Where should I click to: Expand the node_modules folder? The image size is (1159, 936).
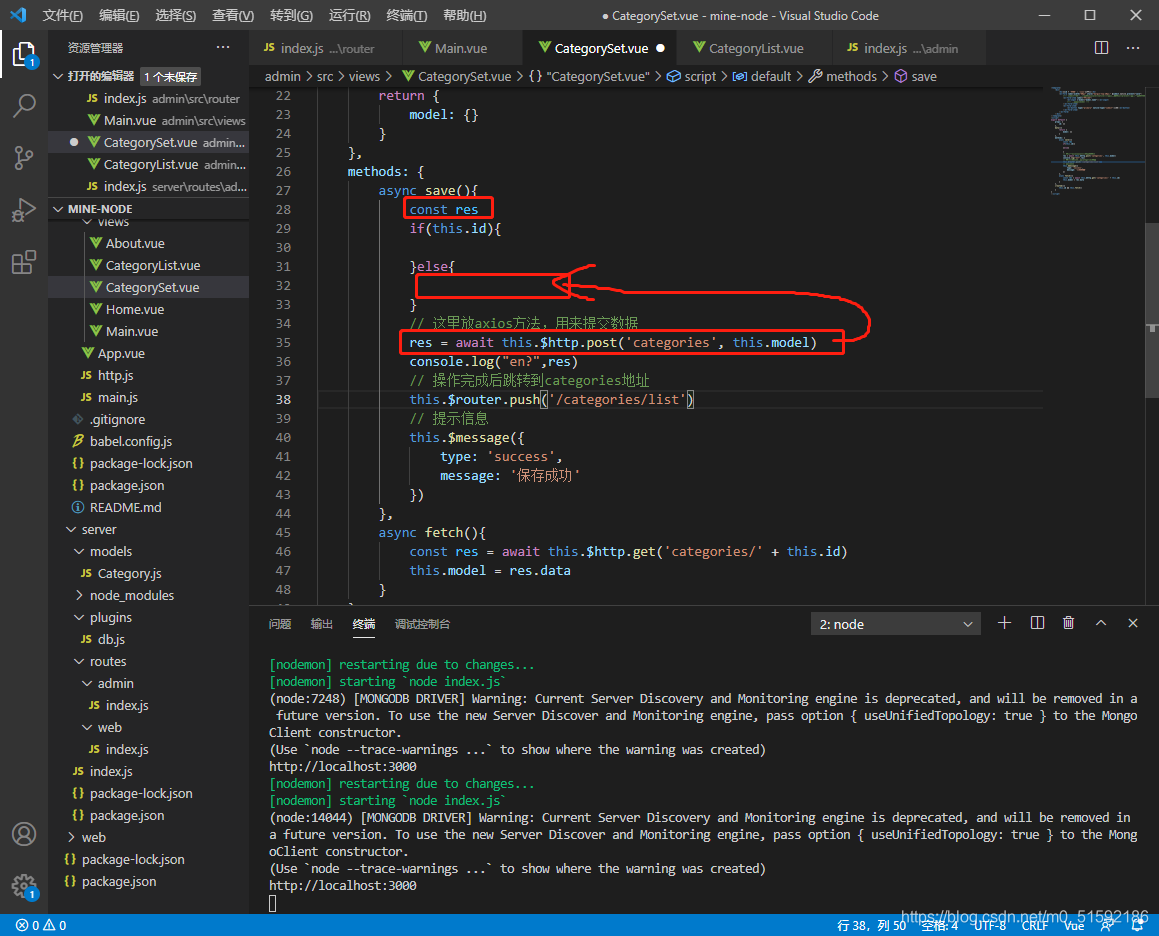point(131,595)
